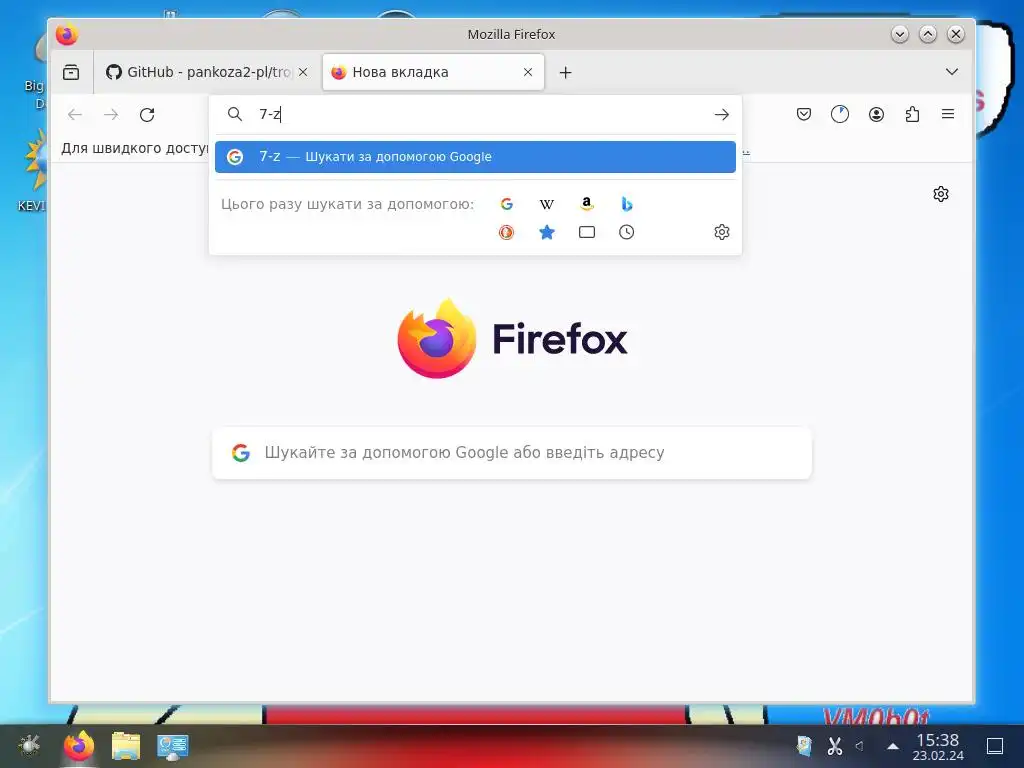This screenshot has width=1024, height=768.
Task: Search this time with Bing icon
Action: [626, 204]
